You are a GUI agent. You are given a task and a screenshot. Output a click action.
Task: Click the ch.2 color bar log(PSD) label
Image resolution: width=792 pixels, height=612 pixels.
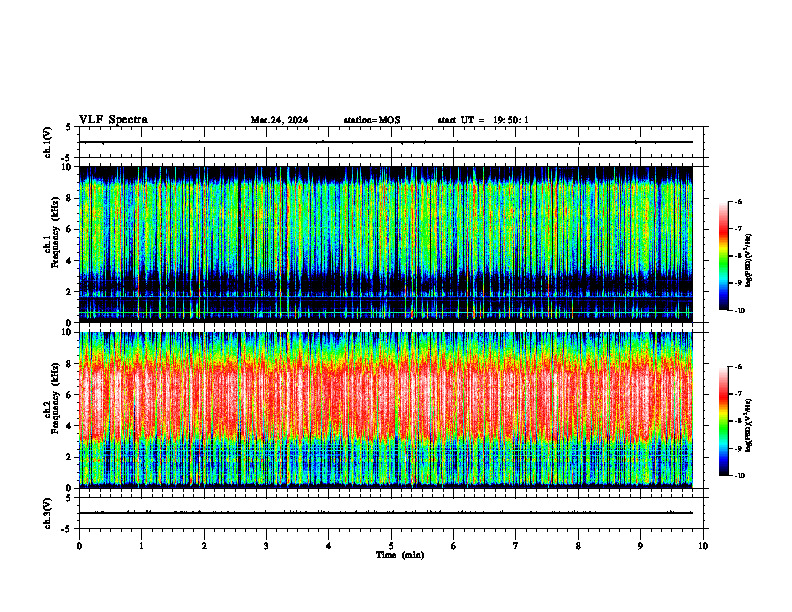click(x=748, y=426)
